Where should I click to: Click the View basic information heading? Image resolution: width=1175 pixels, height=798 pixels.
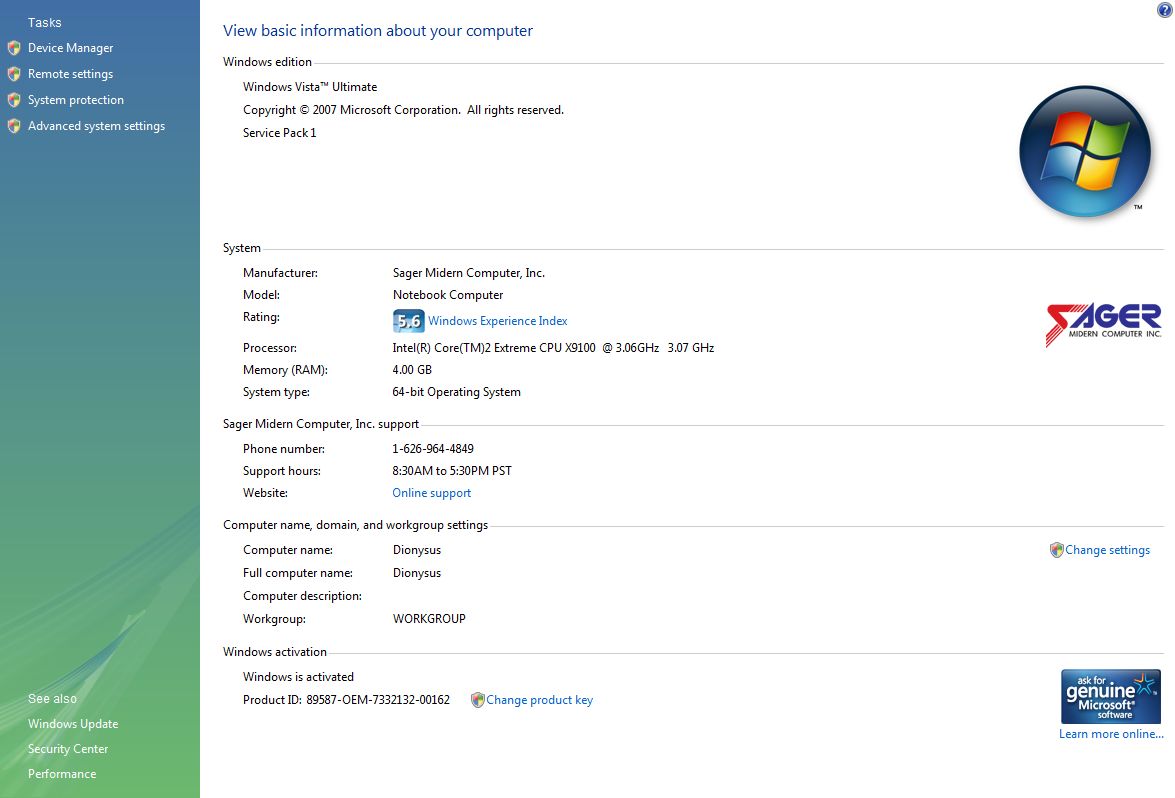tap(378, 31)
